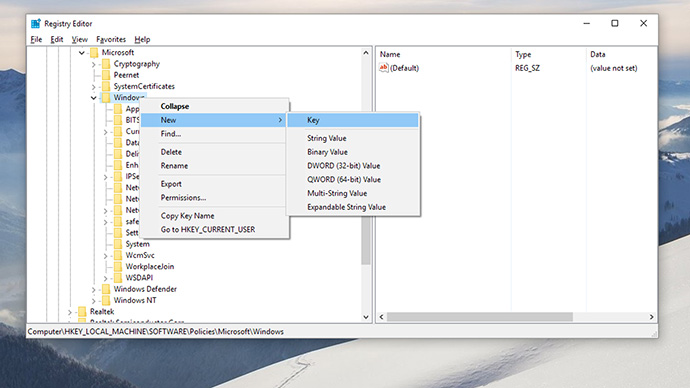Choose QWORD (64-bit) Value
The image size is (690, 388).
(x=353, y=179)
